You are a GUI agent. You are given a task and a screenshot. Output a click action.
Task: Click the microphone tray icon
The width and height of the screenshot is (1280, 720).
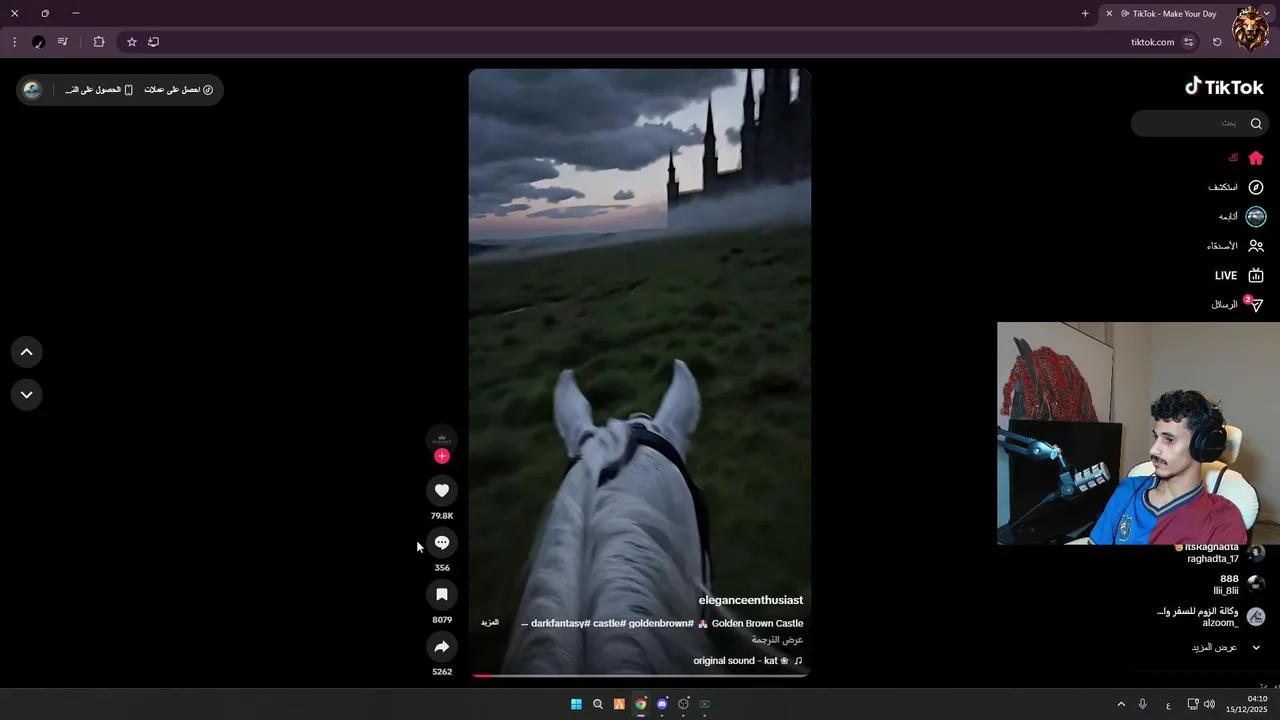pos(1143,704)
